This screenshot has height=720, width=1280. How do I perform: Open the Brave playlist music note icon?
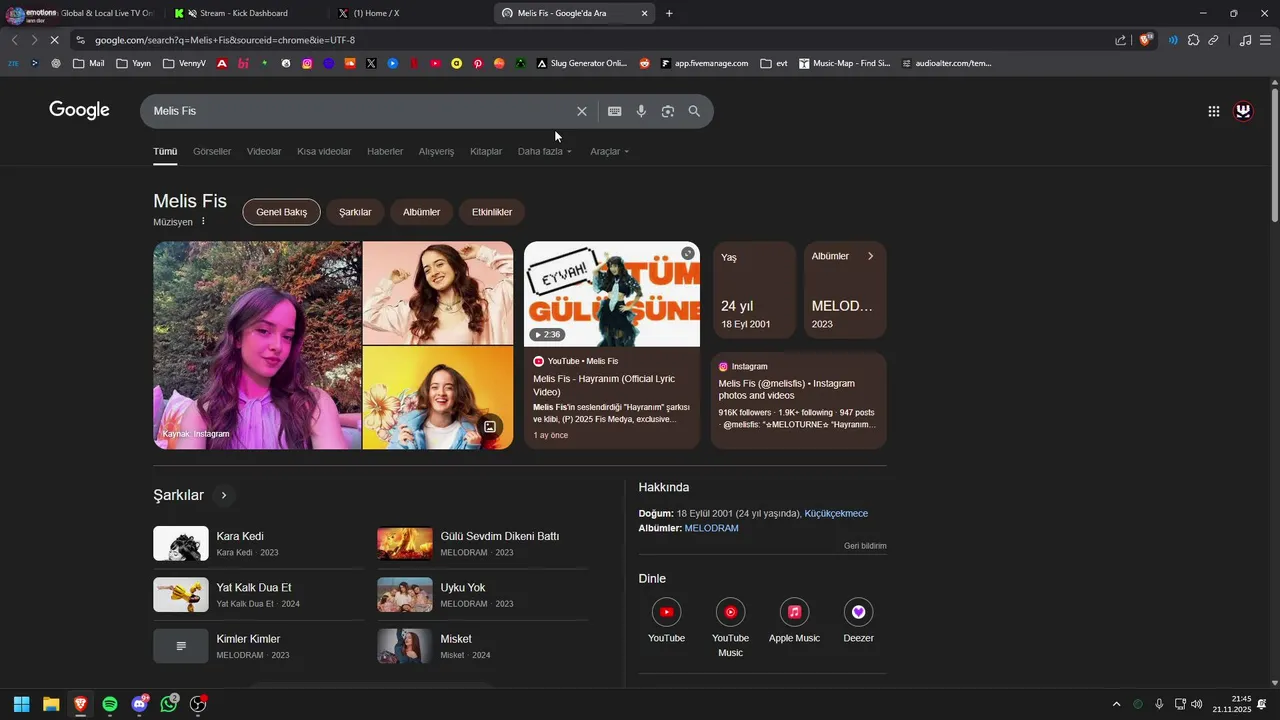pyautogui.click(x=1245, y=40)
